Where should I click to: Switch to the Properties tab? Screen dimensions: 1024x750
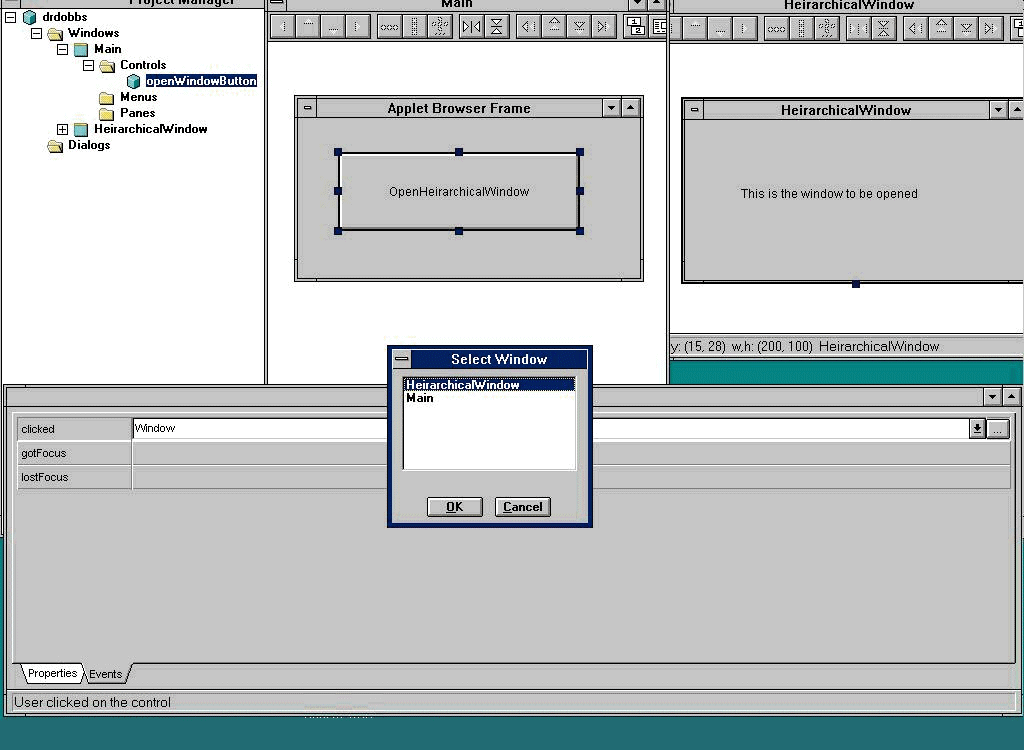(x=52, y=673)
